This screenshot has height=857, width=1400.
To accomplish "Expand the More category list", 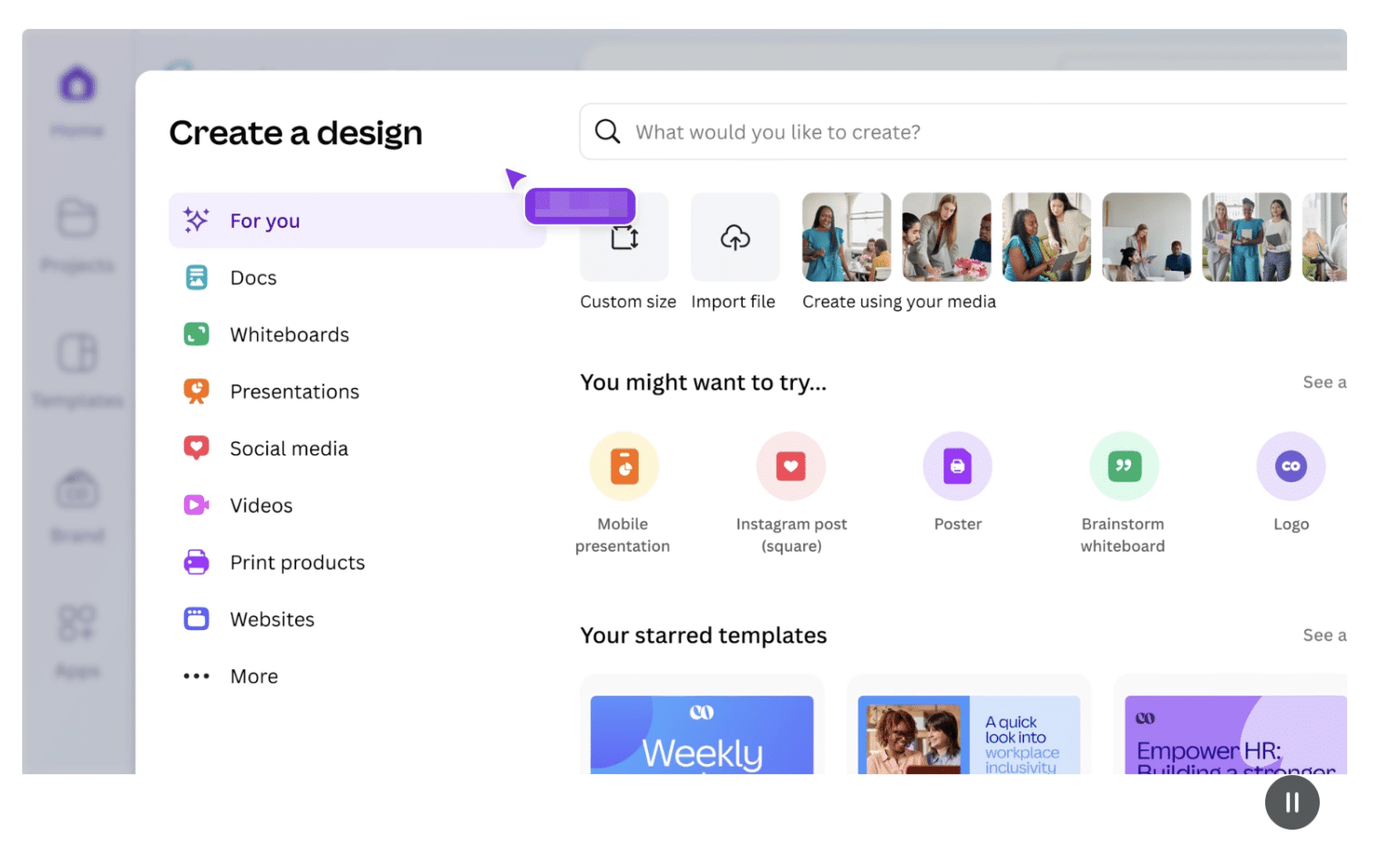I will 253,676.
